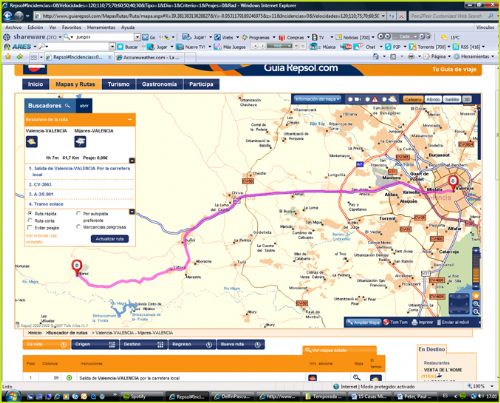
Task: Open the ARES search box dropdown
Action: point(112,47)
